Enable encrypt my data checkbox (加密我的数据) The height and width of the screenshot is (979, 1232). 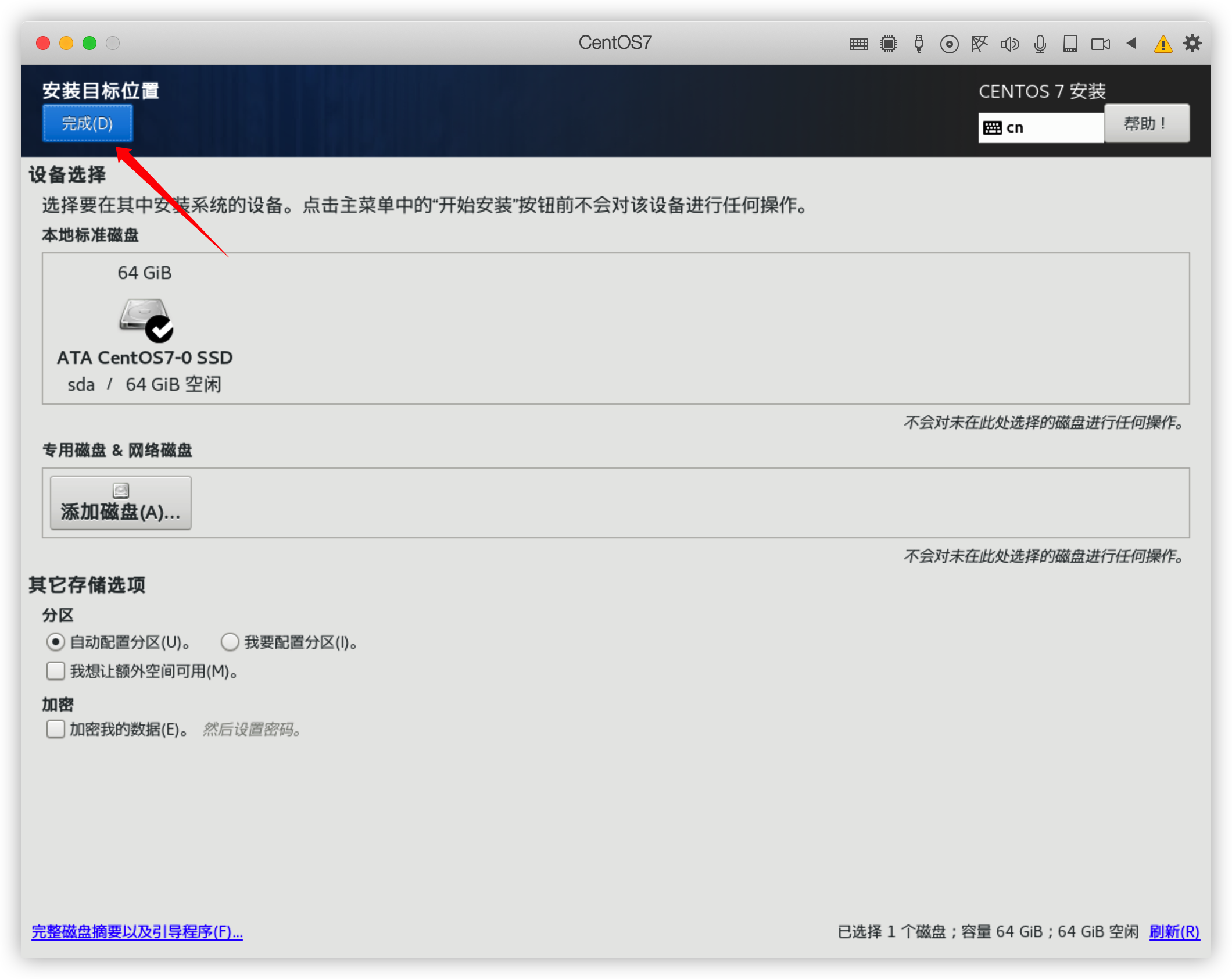point(56,729)
